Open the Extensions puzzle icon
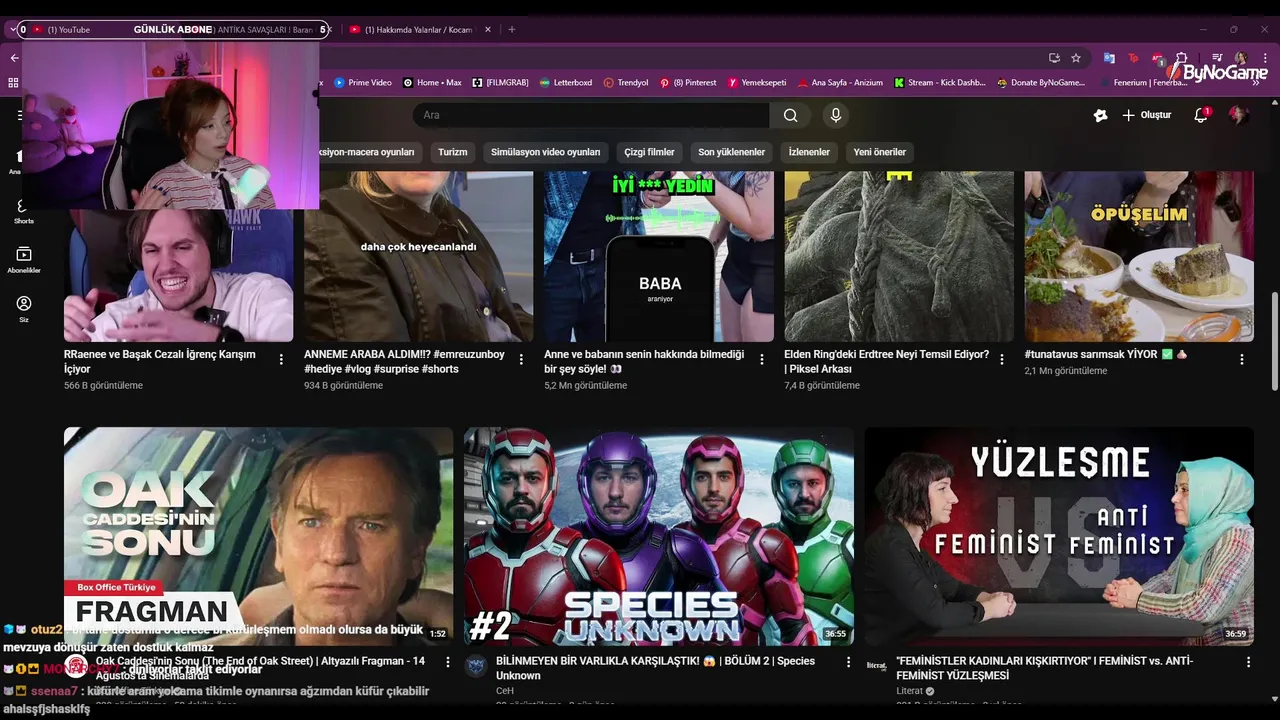 tap(1181, 58)
